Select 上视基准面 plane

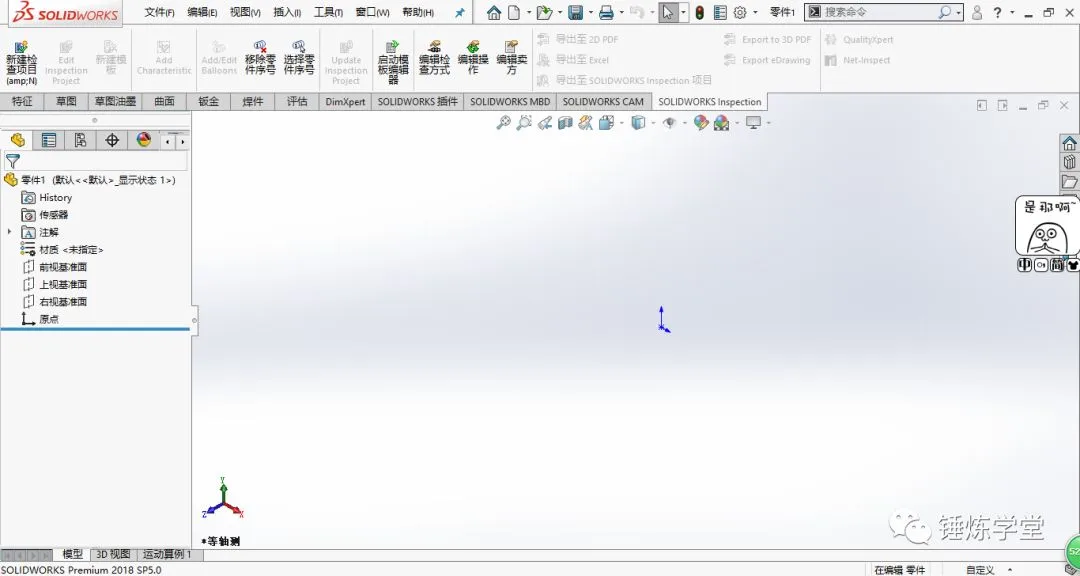click(54, 284)
